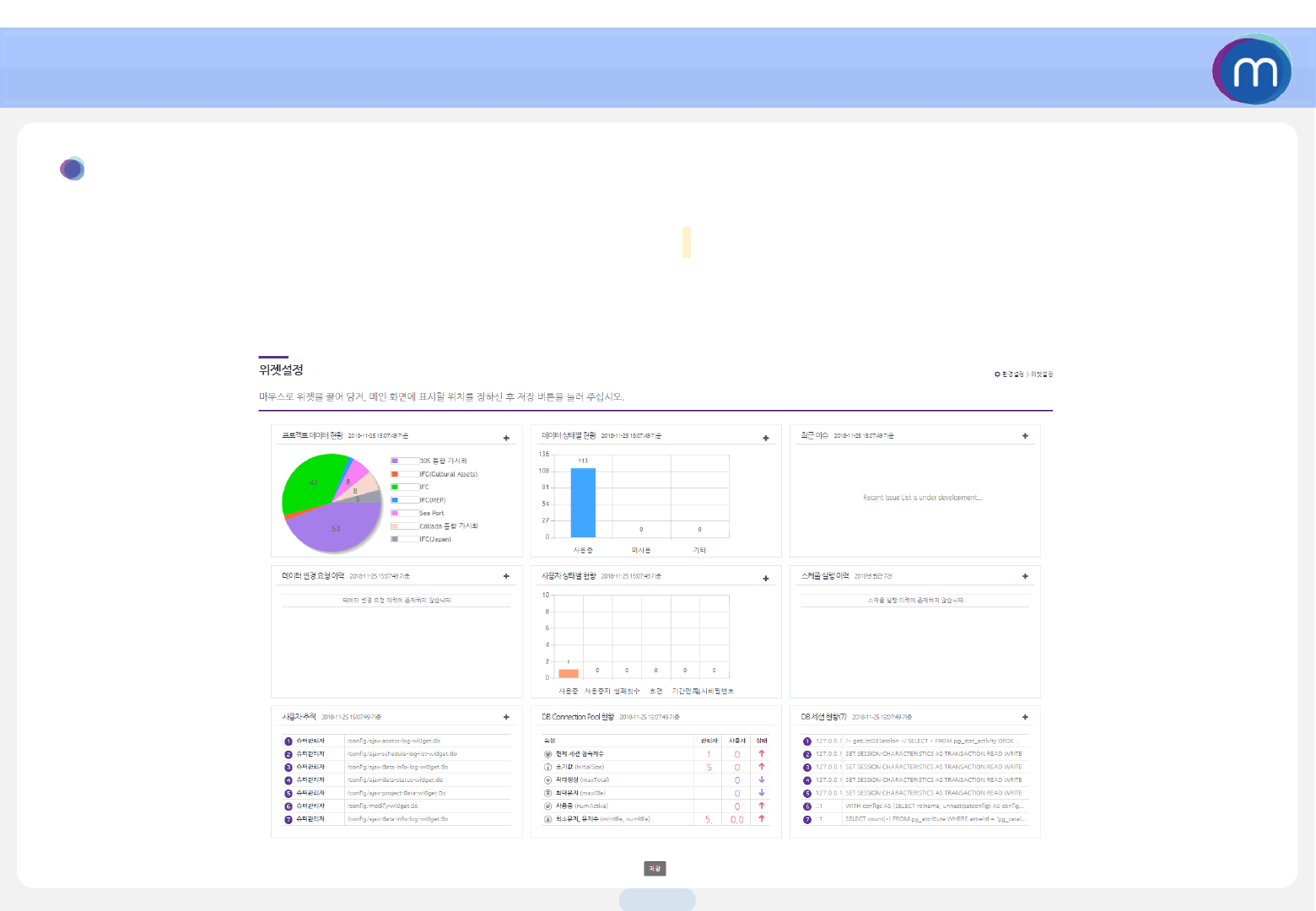This screenshot has width=1316, height=911.
Task: Click the 저장 save button
Action: (x=655, y=868)
